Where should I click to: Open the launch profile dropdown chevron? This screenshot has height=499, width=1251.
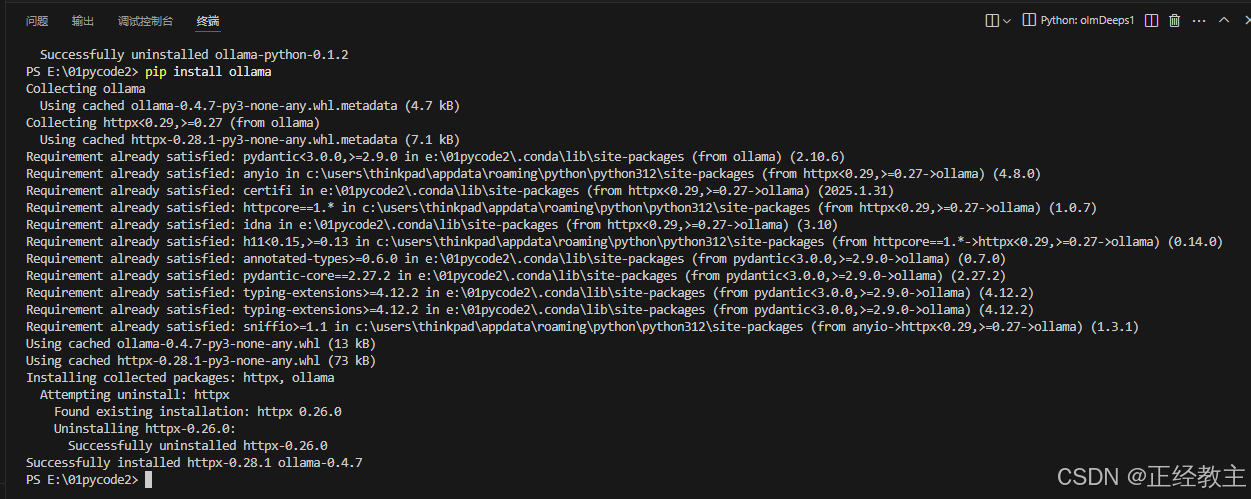point(1007,20)
